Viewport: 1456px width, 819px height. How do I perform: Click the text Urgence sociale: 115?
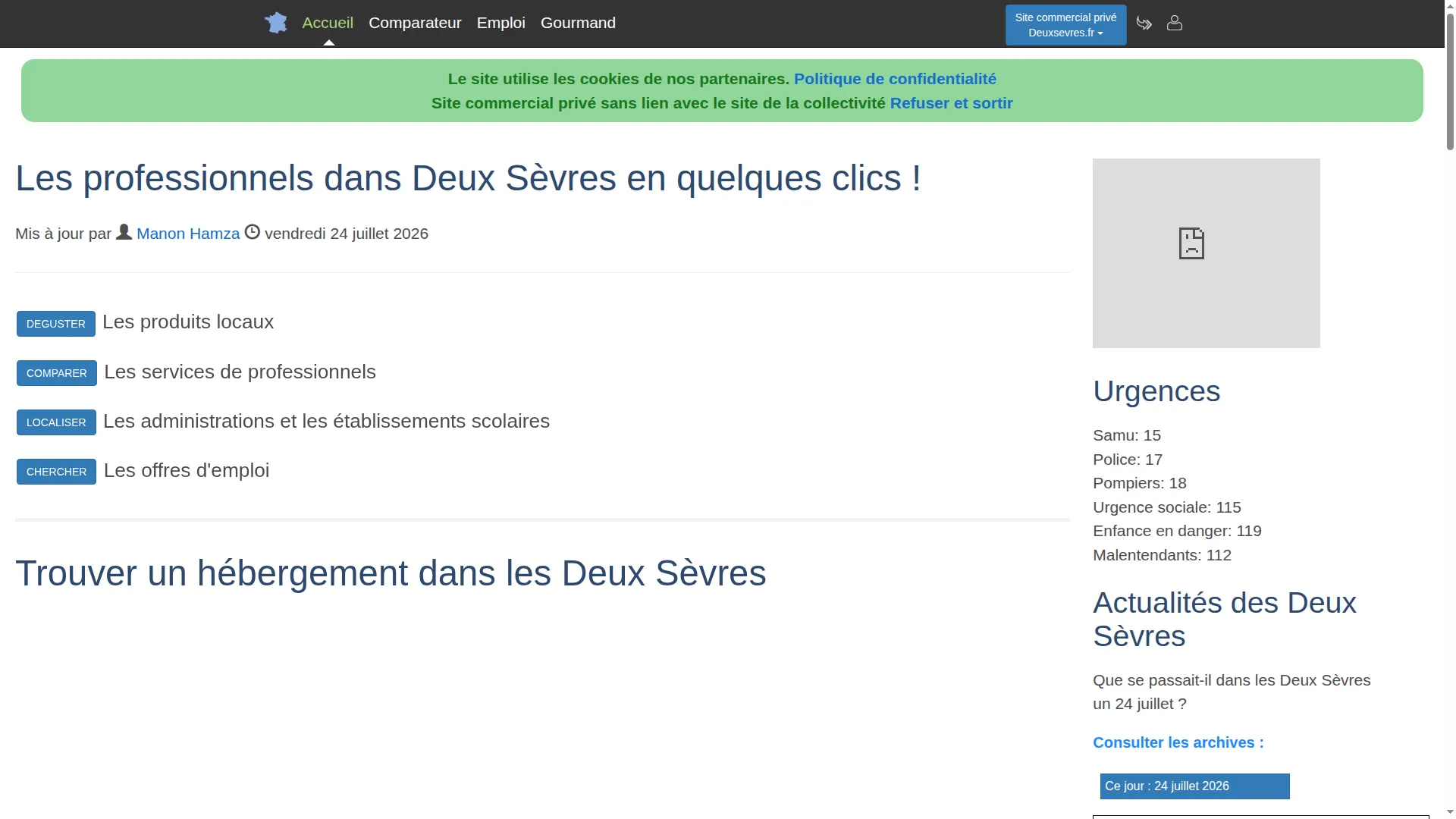(x=1166, y=507)
